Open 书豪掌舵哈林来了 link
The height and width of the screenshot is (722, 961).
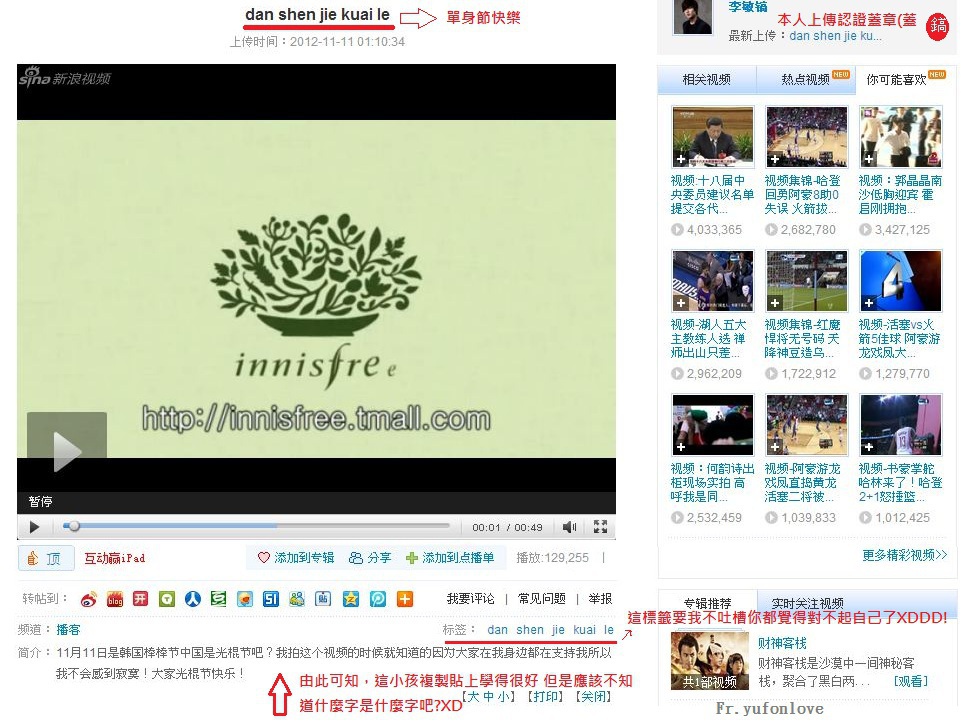(x=900, y=483)
